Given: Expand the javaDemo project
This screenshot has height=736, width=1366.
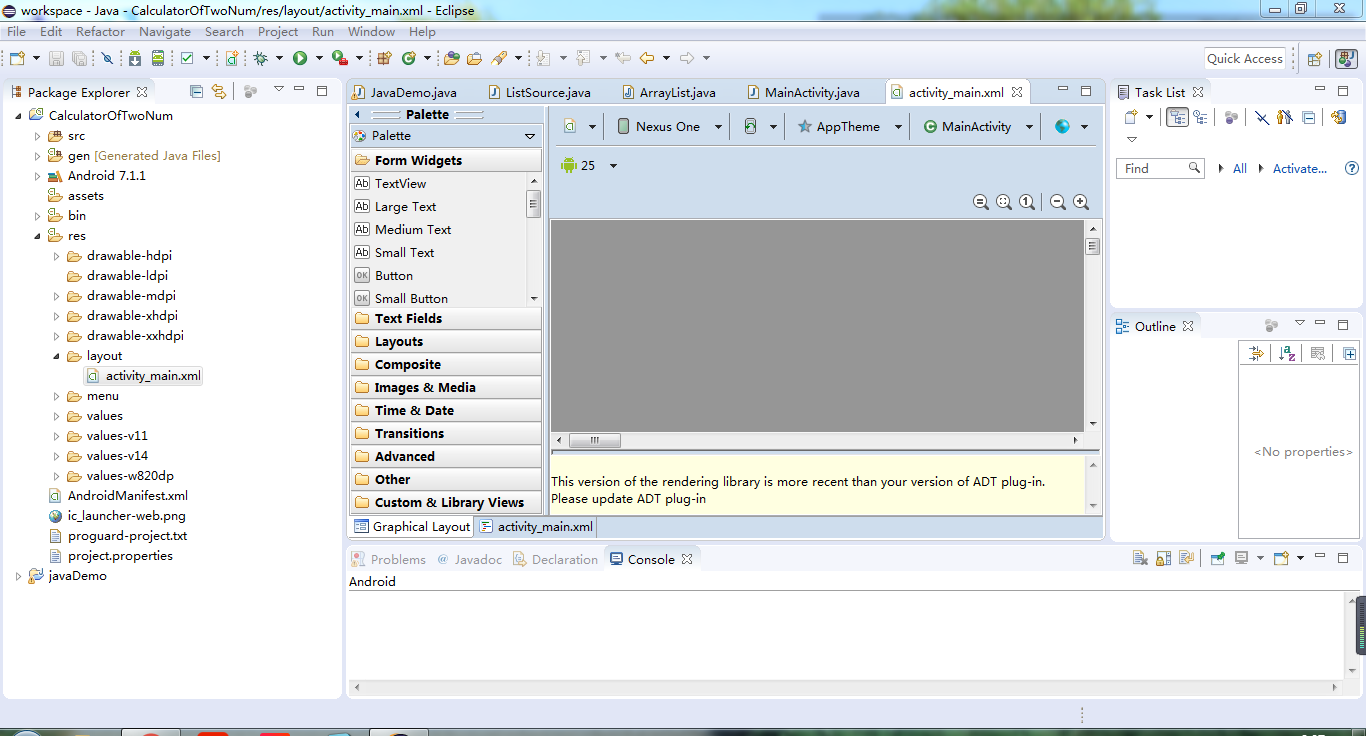Looking at the screenshot, I should (19, 576).
